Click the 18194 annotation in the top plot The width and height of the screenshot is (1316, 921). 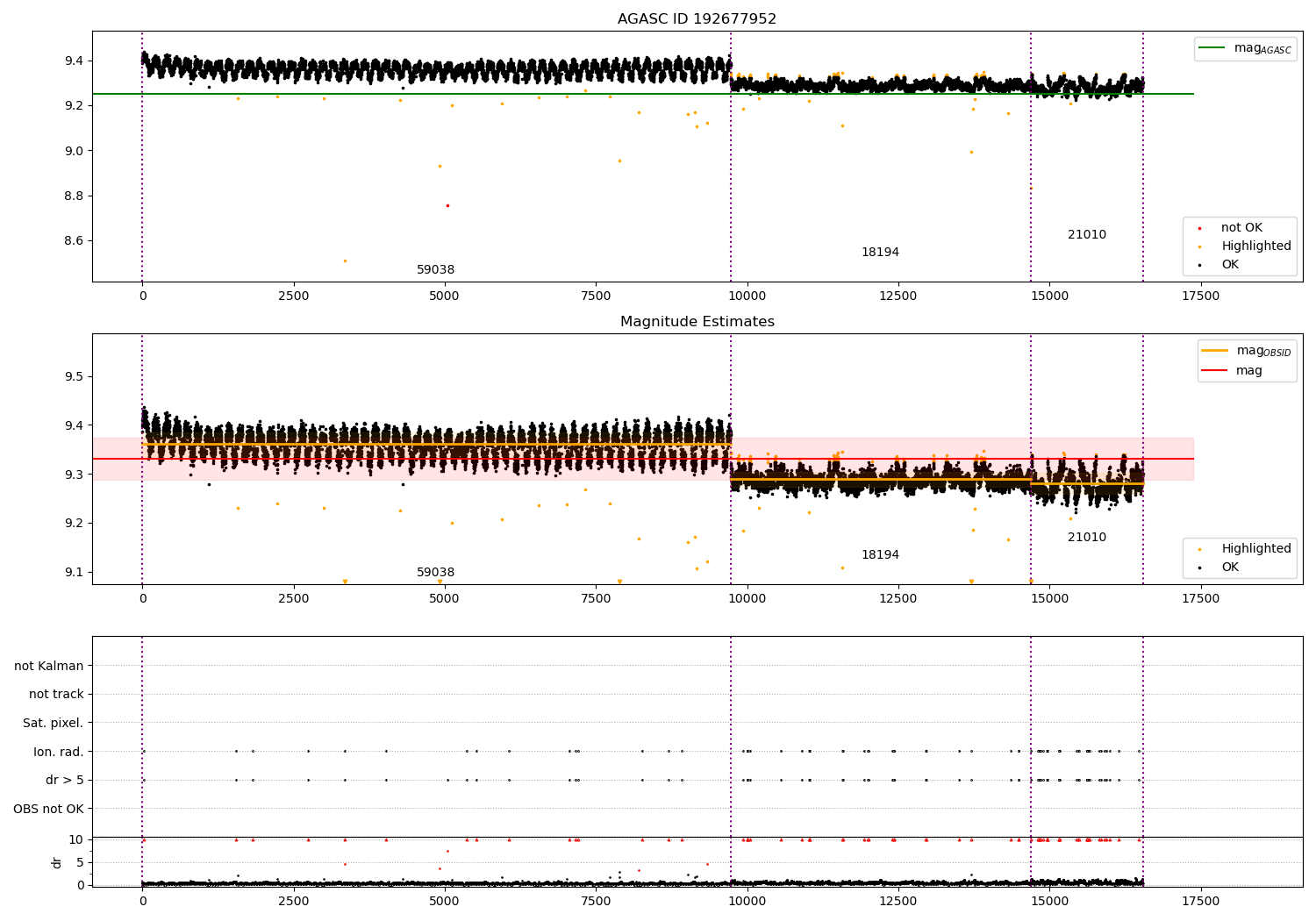pos(880,253)
